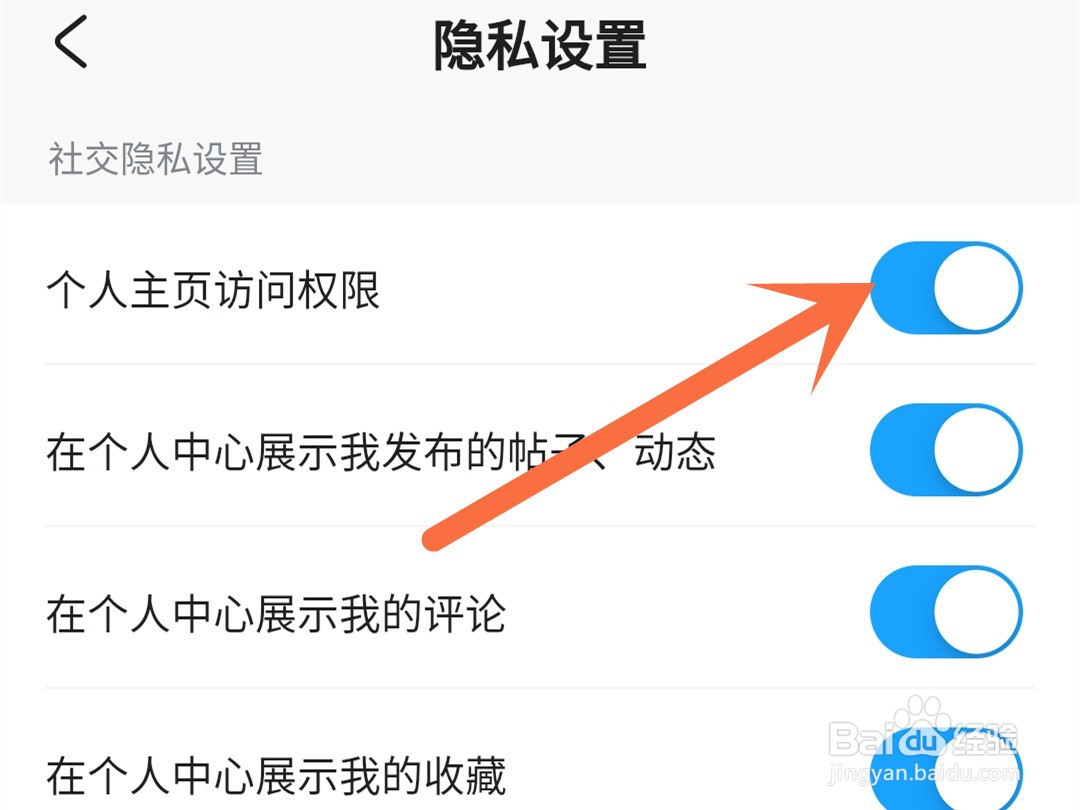
Task: Toggle 在个人中心展示我的收藏 switch
Action: [946, 769]
